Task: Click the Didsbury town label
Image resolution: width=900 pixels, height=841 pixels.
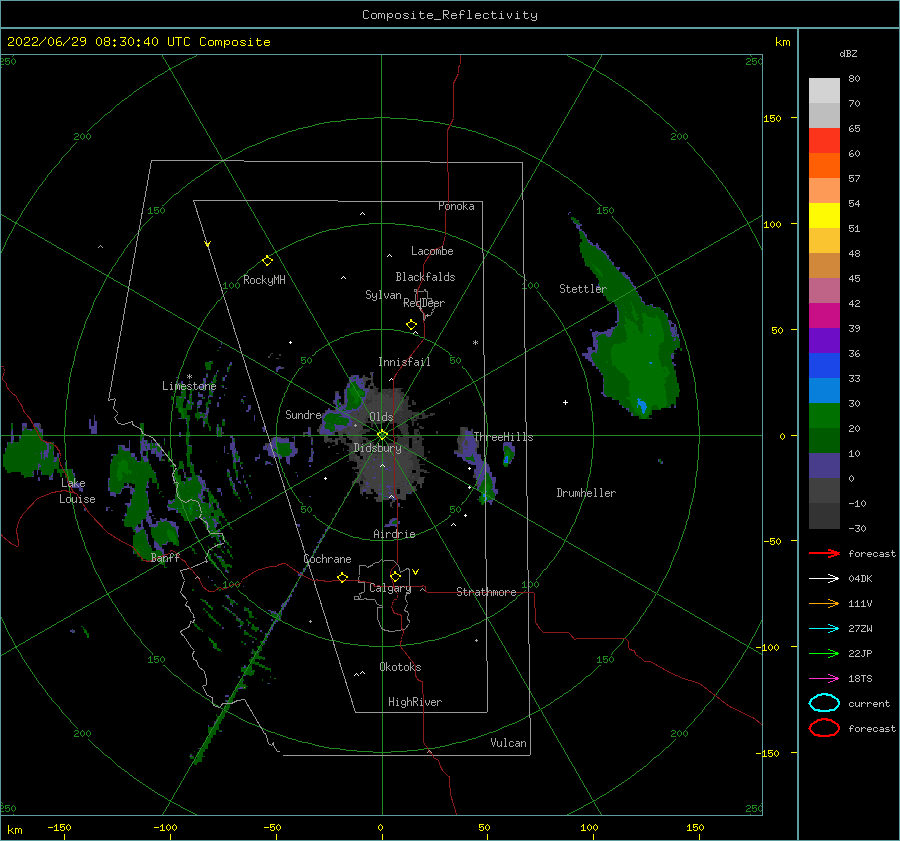Action: [x=378, y=448]
